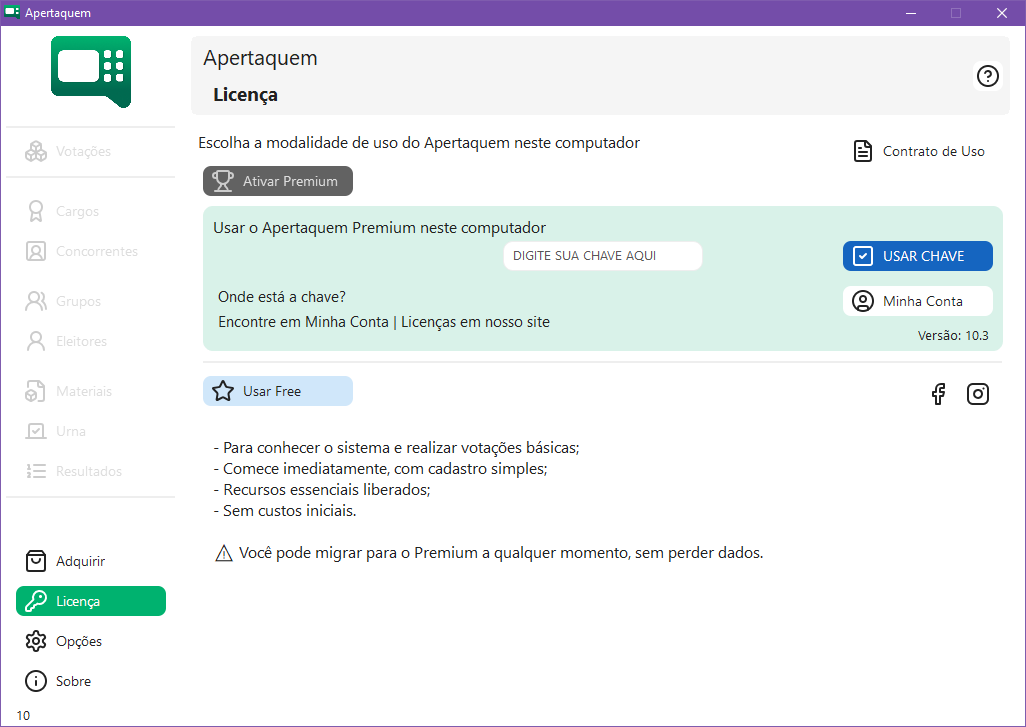
Task: Select the Licença sidebar item
Action: (91, 601)
